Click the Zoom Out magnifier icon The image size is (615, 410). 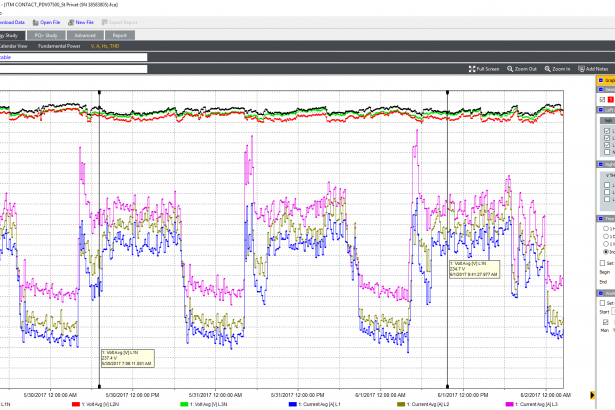pyautogui.click(x=510, y=69)
